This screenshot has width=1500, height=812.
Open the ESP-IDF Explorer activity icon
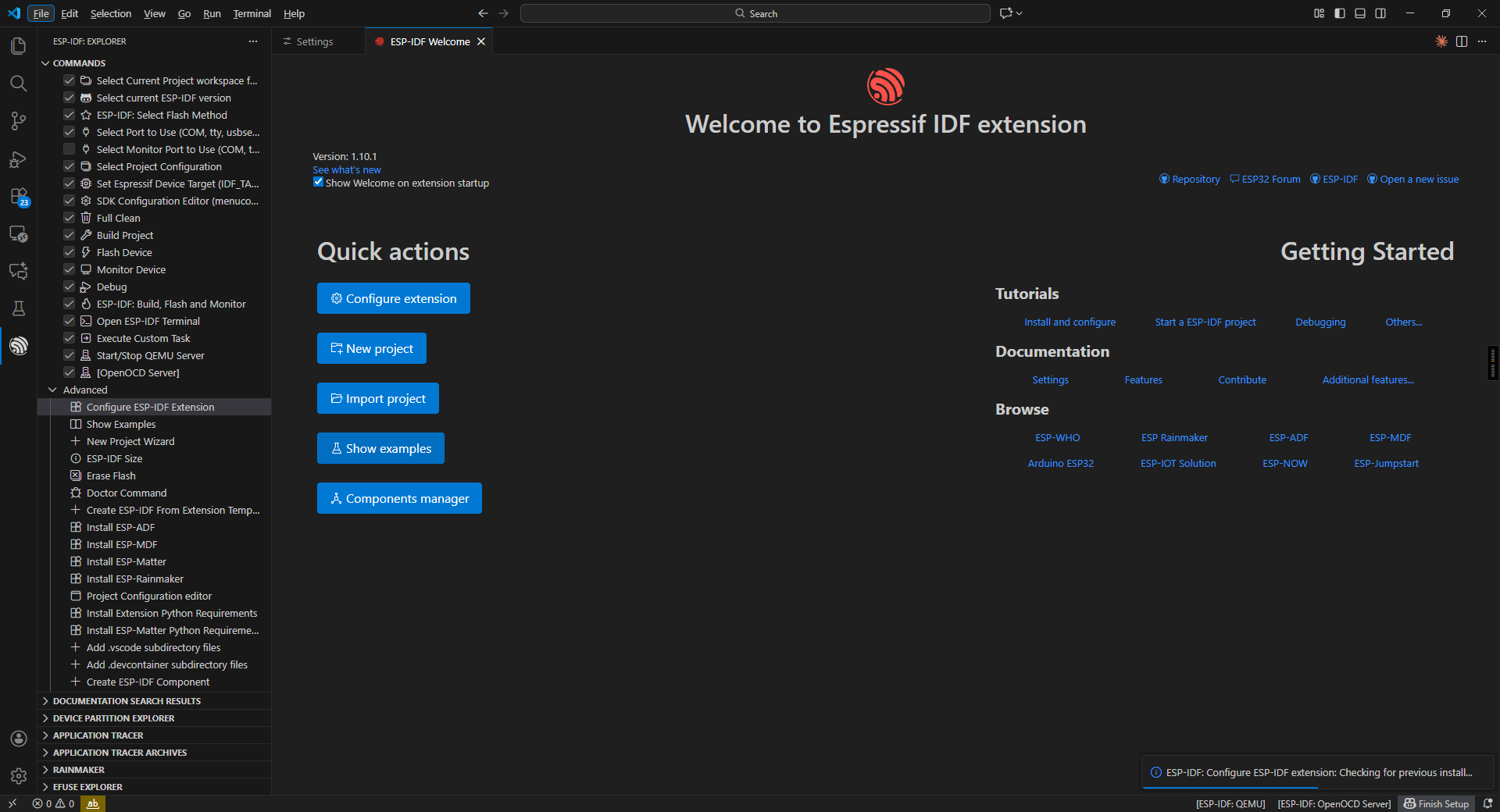point(19,346)
